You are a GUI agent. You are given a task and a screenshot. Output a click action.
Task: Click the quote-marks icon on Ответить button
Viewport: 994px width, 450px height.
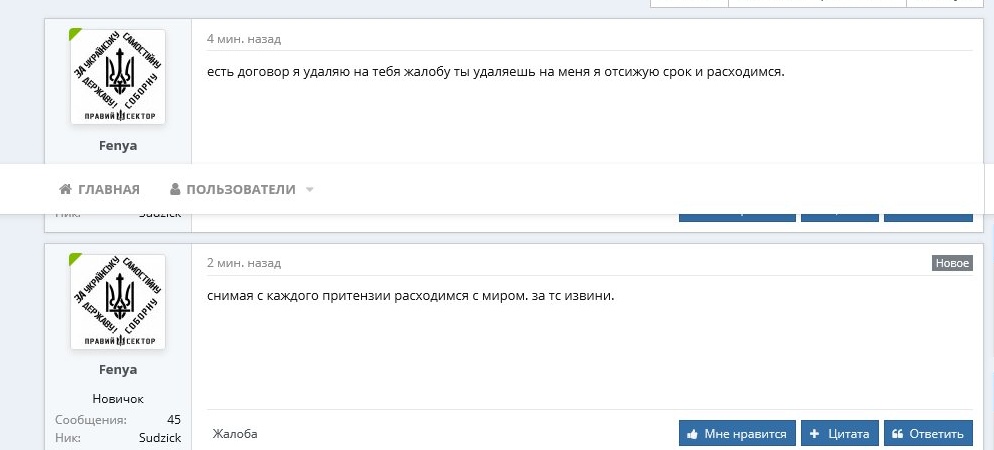pos(897,434)
